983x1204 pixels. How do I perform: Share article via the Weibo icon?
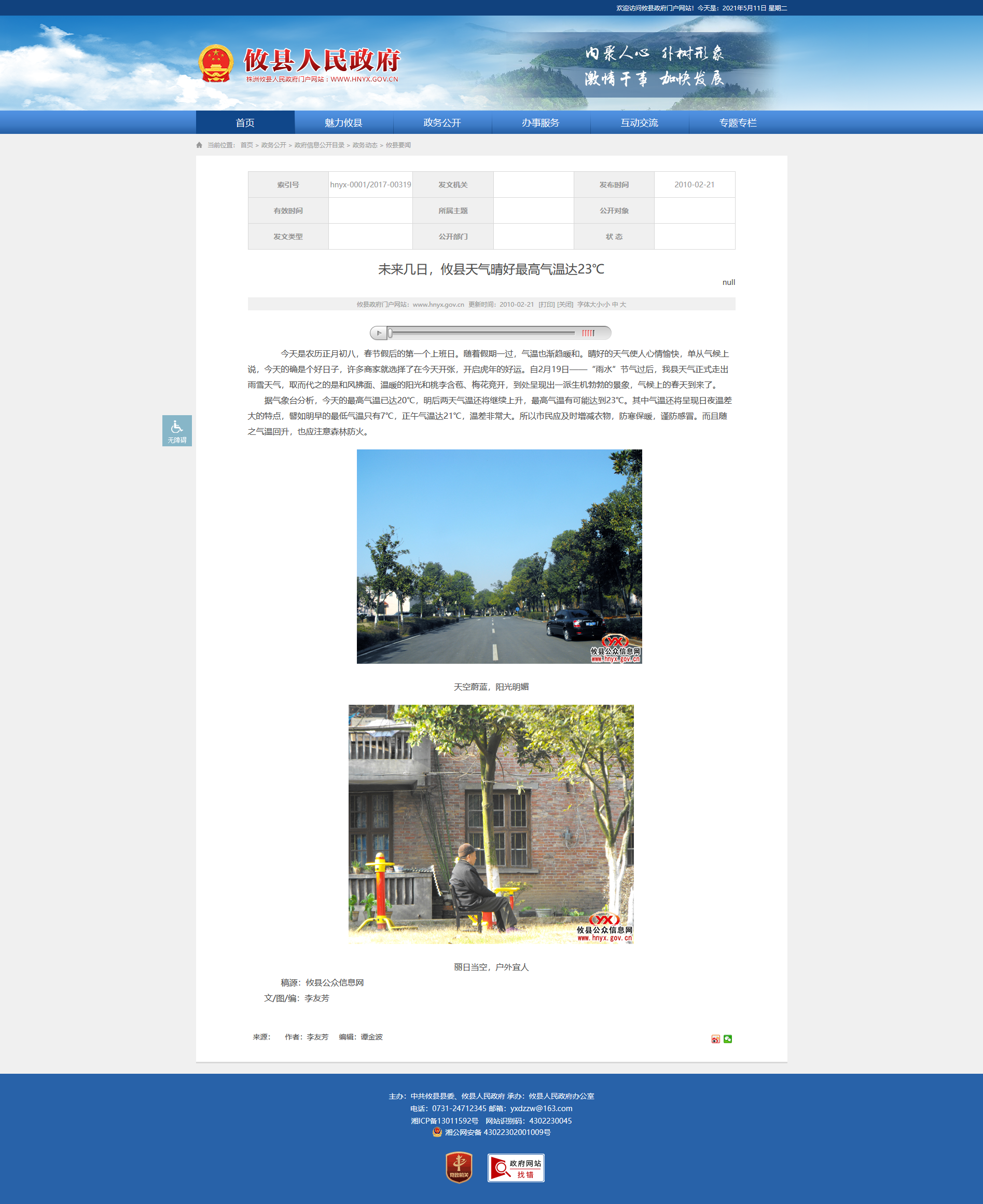(715, 1038)
